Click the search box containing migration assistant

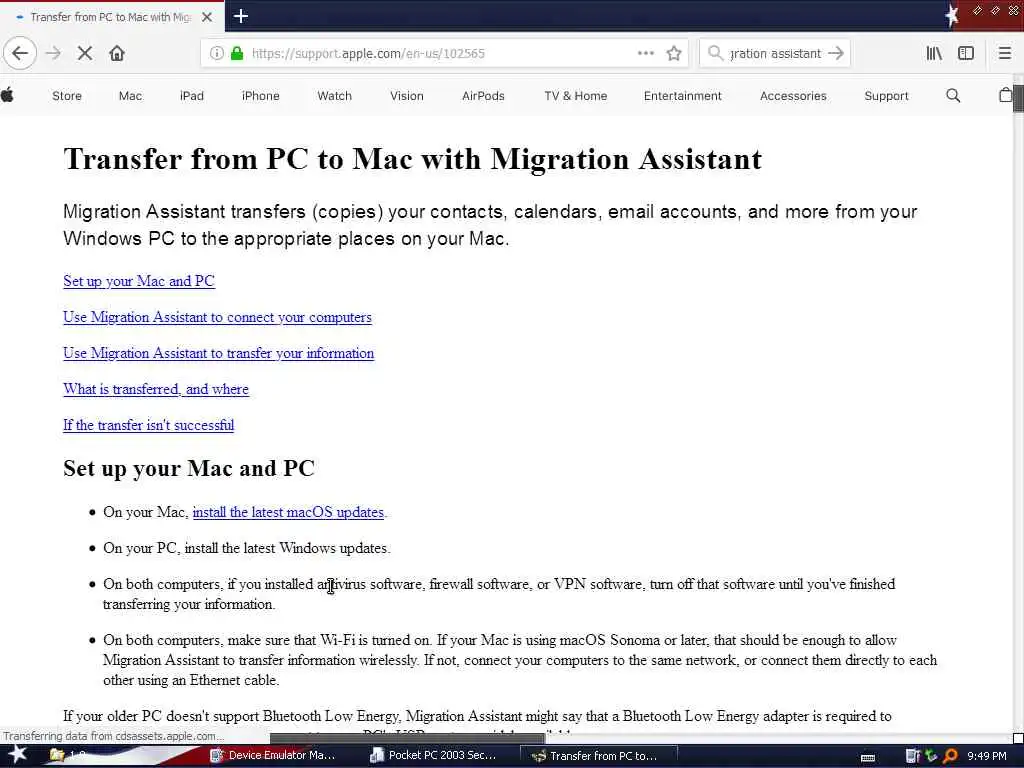pos(775,54)
